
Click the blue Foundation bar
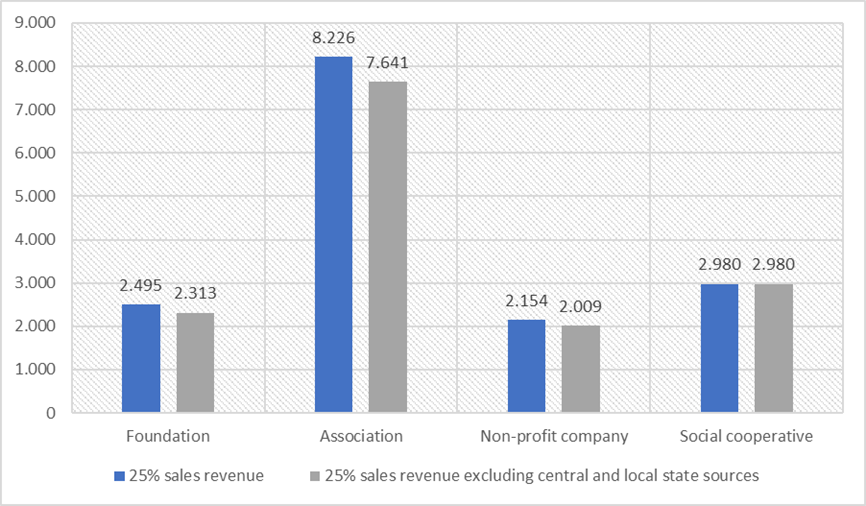[x=141, y=358]
